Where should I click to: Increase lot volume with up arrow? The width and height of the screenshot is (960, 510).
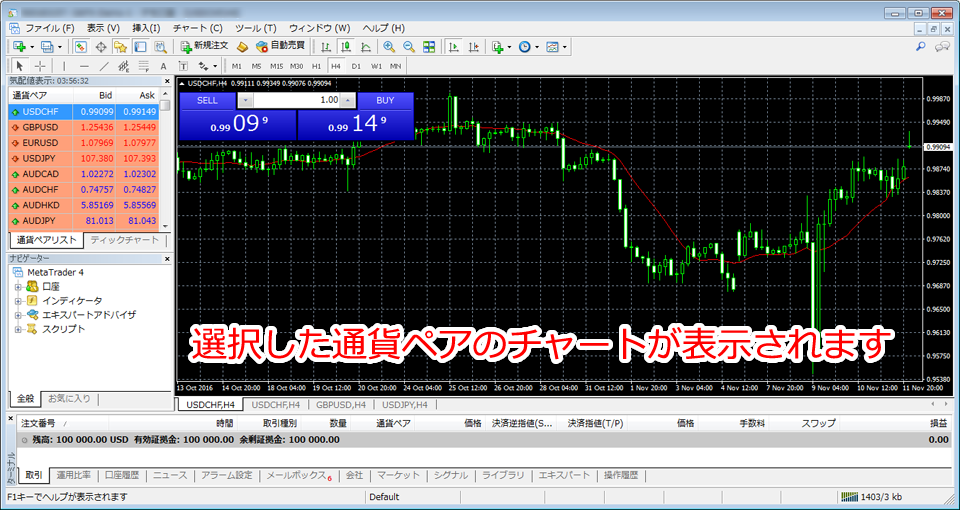click(347, 100)
